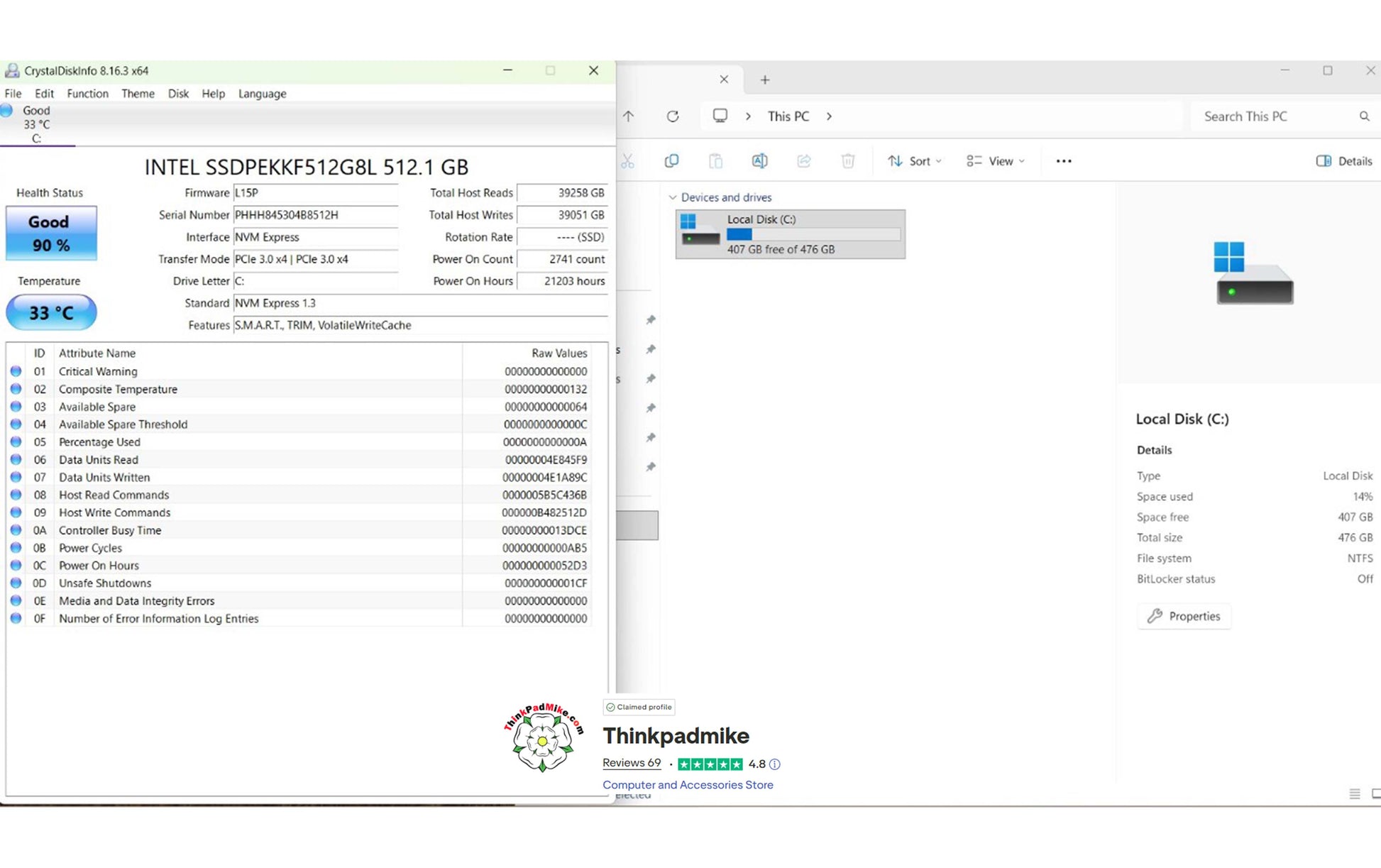This screenshot has width=1381, height=868.
Task: Open the Sort dropdown
Action: [915, 161]
